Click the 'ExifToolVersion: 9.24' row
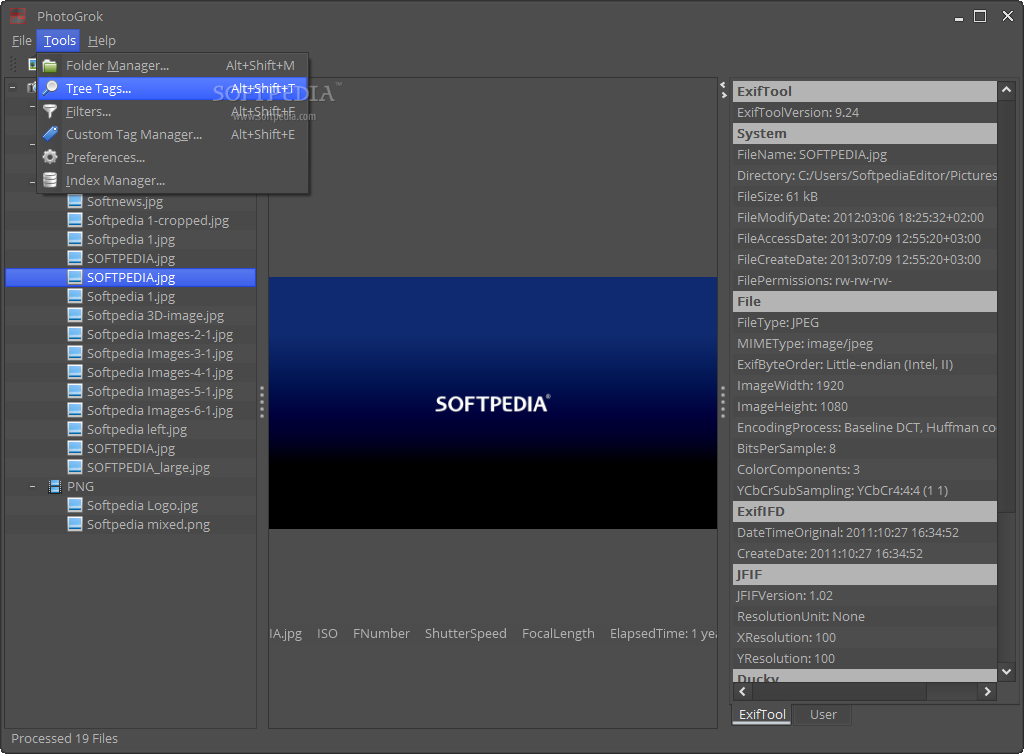1024x754 pixels. point(865,112)
